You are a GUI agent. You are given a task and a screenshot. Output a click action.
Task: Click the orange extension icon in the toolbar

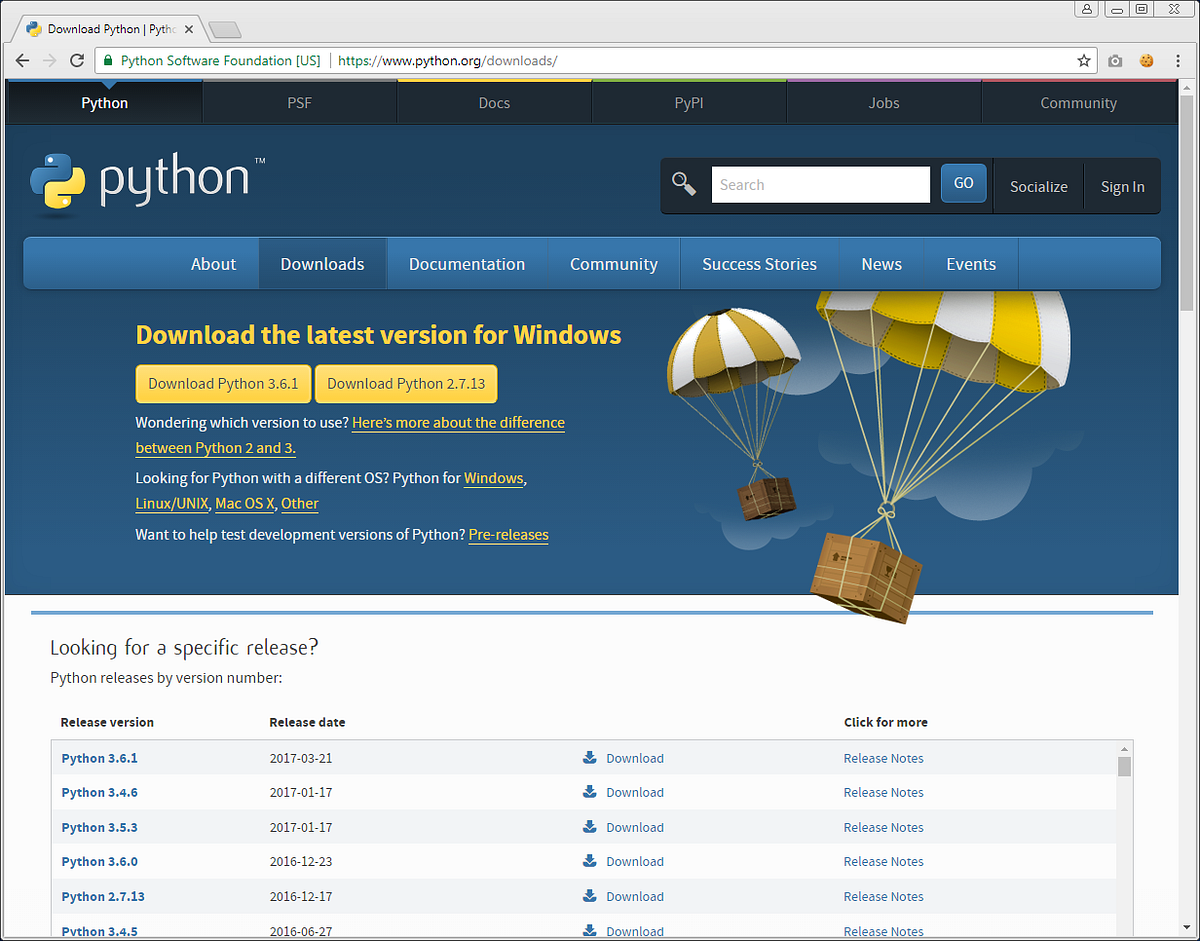coord(1146,60)
